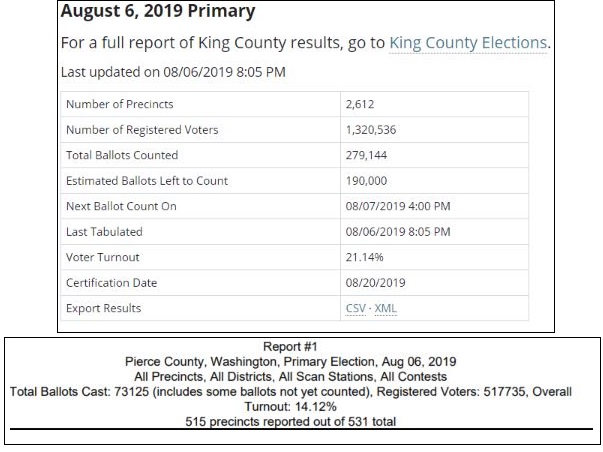Viewport: 603px width, 452px height.
Task: Open the King County Elections link
Action: [467, 43]
